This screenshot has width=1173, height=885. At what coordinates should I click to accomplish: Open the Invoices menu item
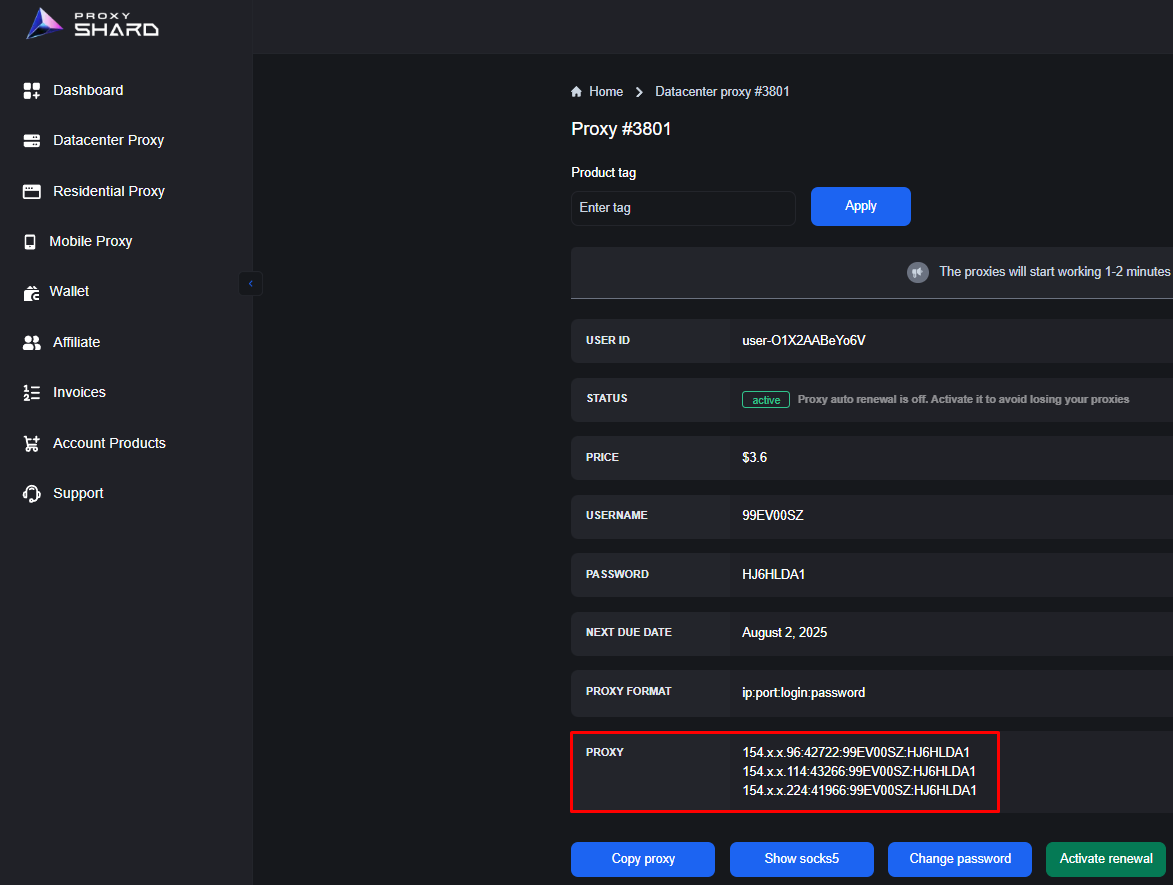pyautogui.click(x=79, y=393)
